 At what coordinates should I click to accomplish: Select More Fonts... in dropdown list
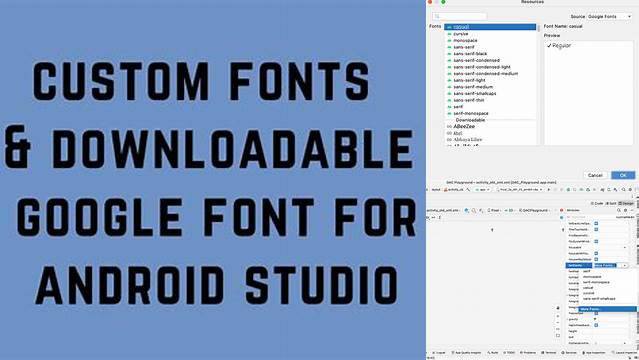coord(608,309)
